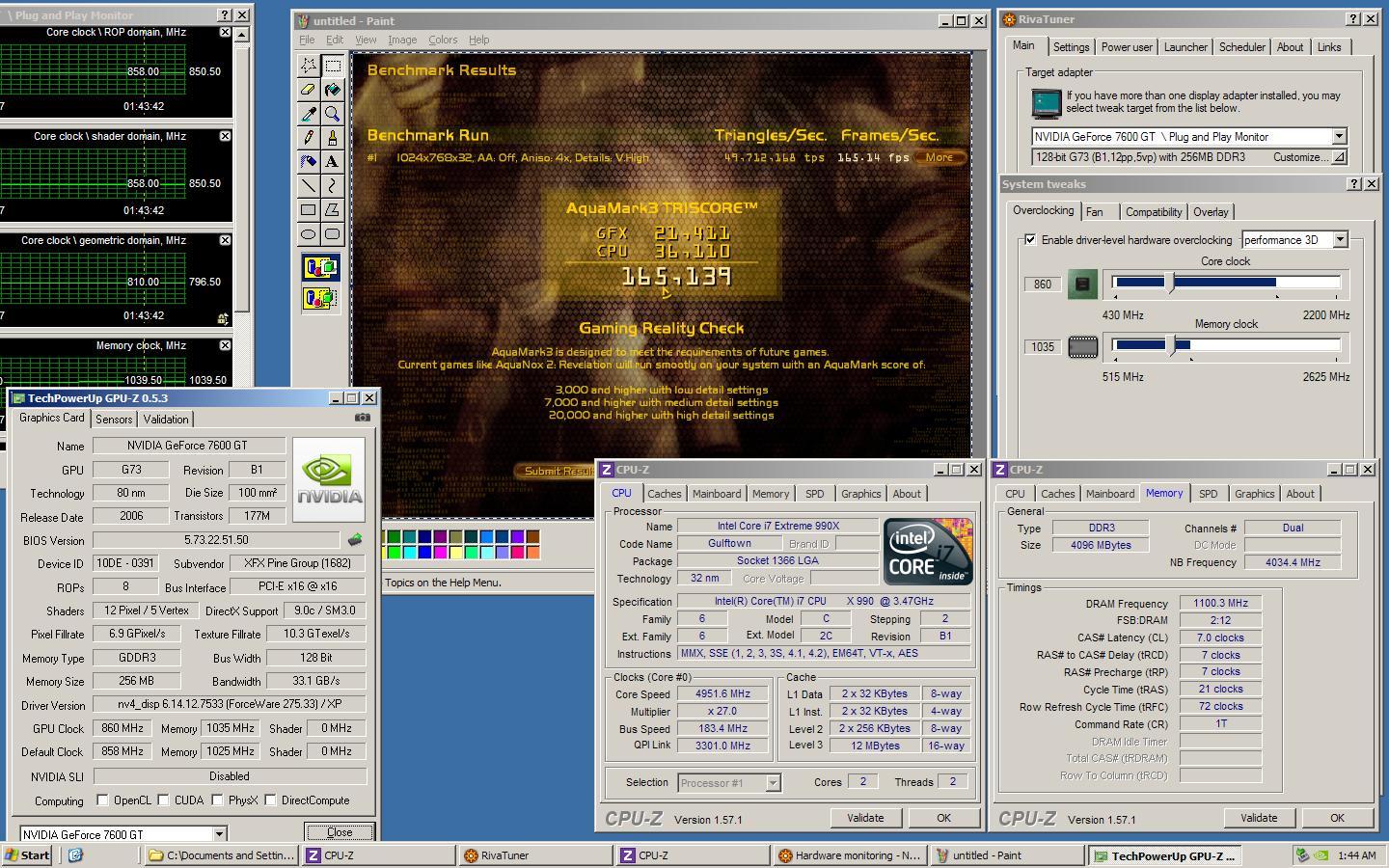Adjust the Memory clock slider in RivaTuner
This screenshot has height=868, width=1389.
(1172, 344)
